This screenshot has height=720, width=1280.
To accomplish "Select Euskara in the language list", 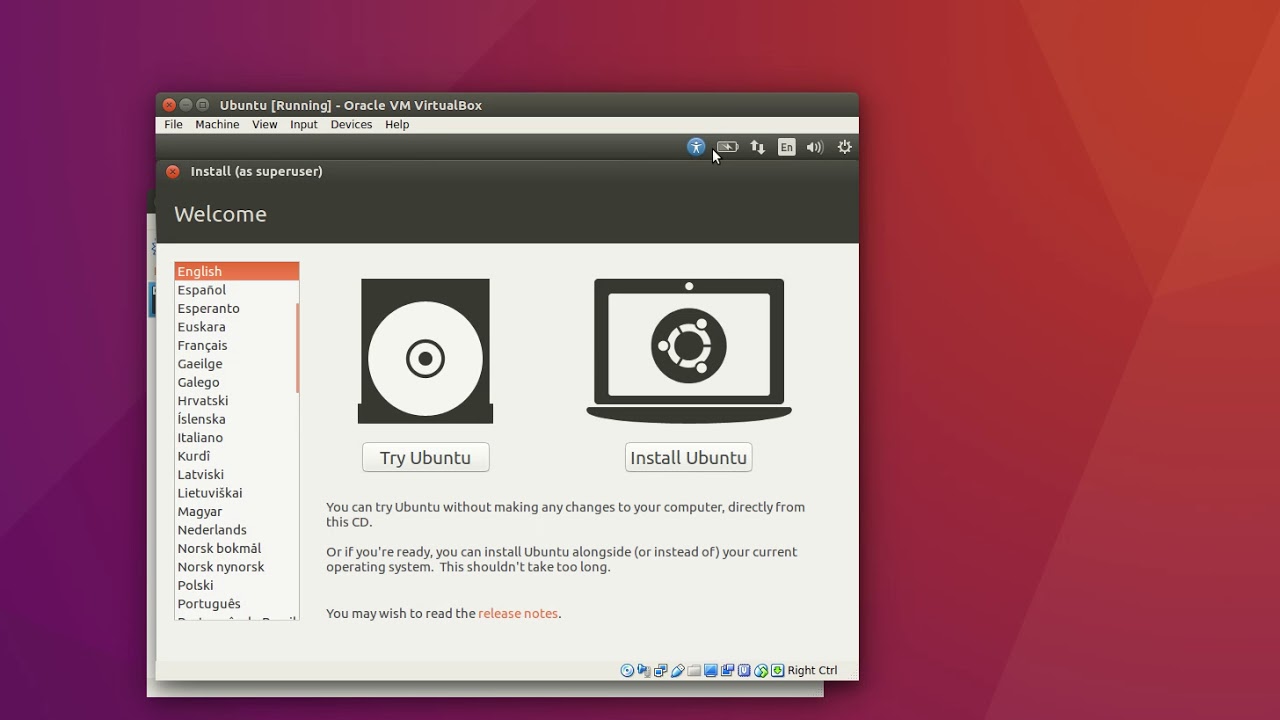I will 236,327.
